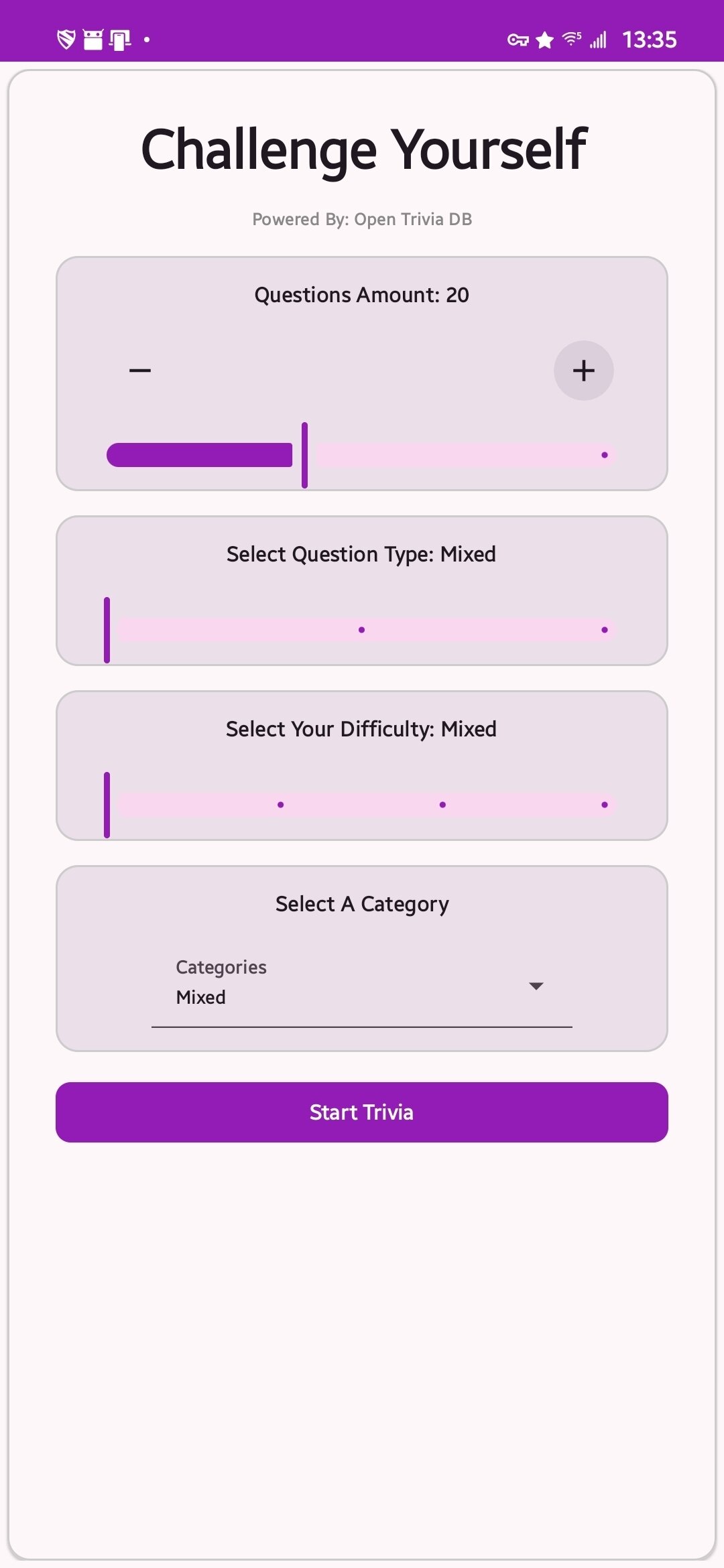Select the middle stop on Question Type slider
Image resolution: width=724 pixels, height=1568 pixels.
361,630
